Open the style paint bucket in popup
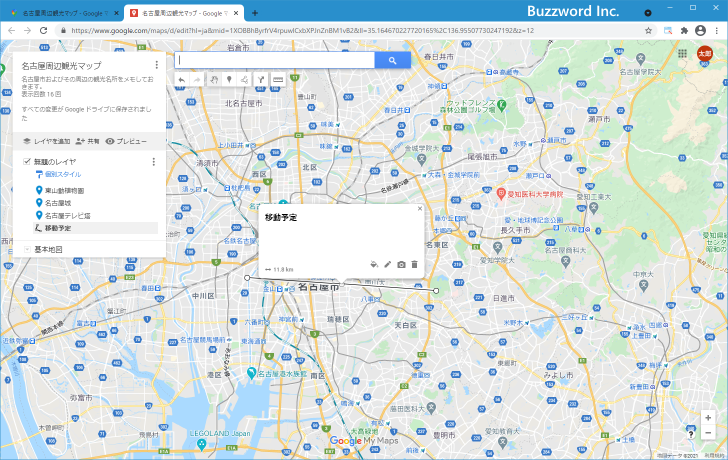The height and width of the screenshot is (460, 728). pos(374,265)
